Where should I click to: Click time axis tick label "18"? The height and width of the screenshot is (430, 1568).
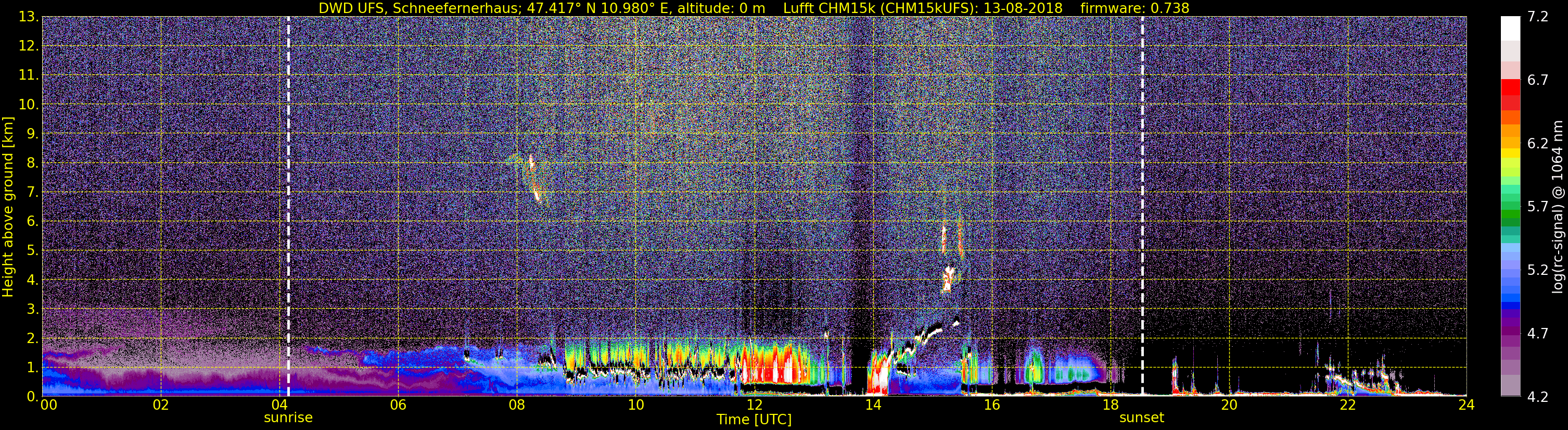pos(1110,405)
